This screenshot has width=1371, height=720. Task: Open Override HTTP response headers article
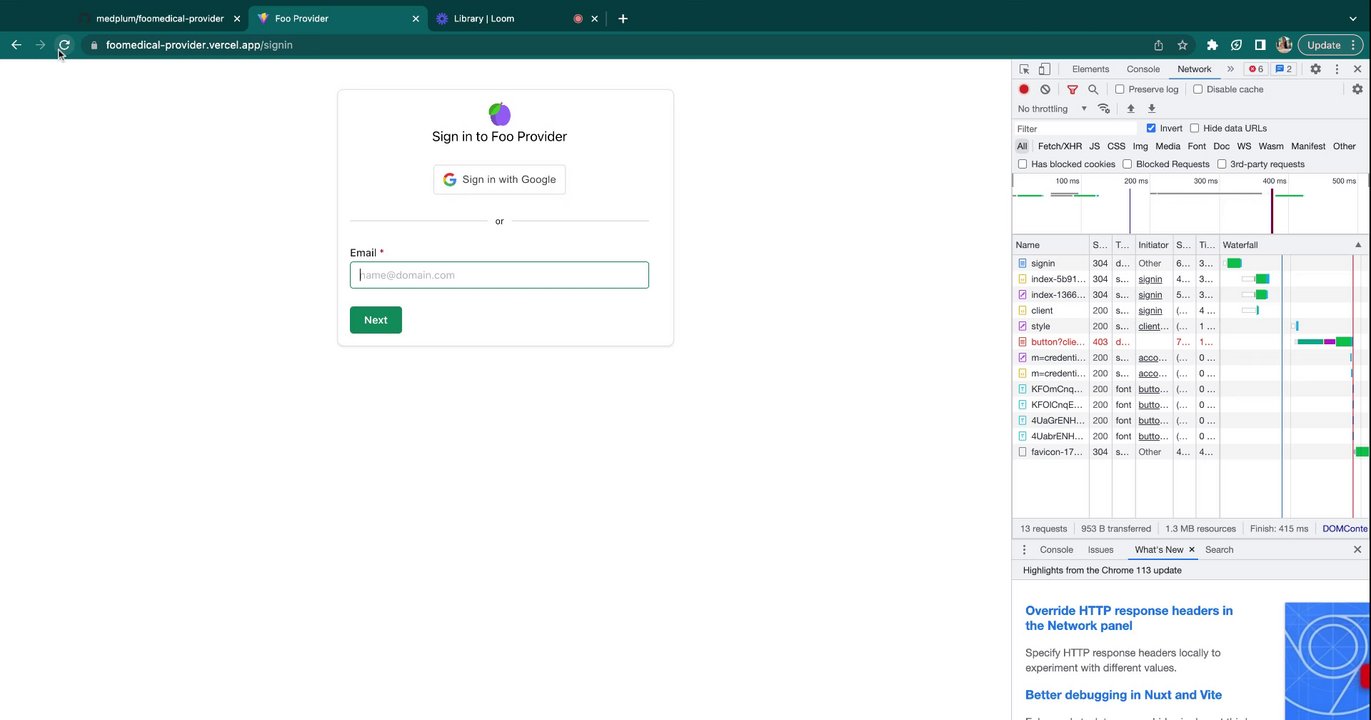pos(1129,618)
